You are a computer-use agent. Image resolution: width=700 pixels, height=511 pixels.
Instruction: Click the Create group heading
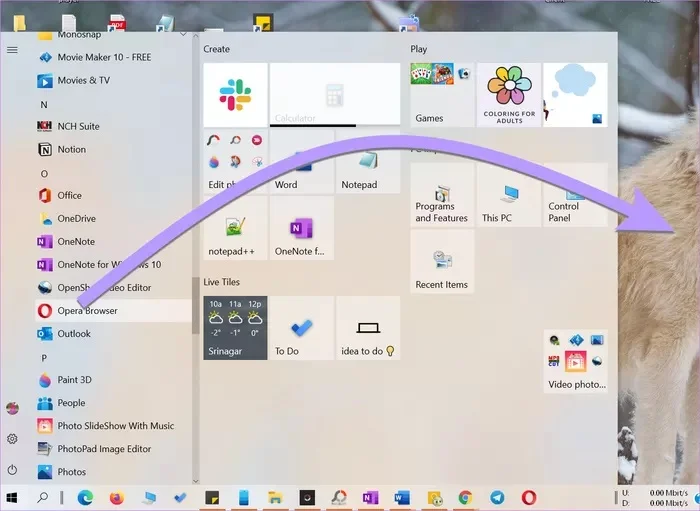(x=217, y=49)
